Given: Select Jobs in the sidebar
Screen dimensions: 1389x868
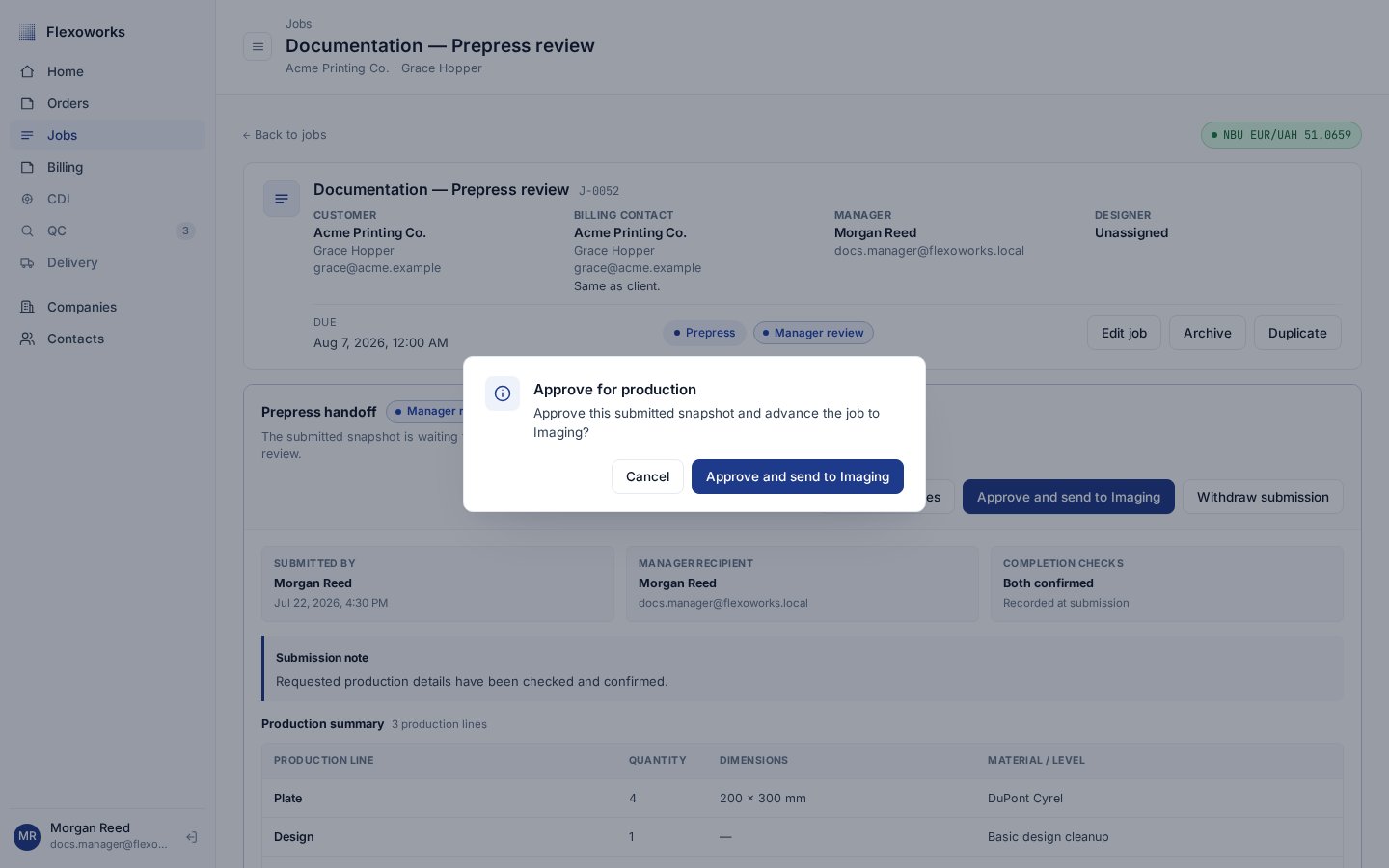Looking at the screenshot, I should (x=107, y=135).
